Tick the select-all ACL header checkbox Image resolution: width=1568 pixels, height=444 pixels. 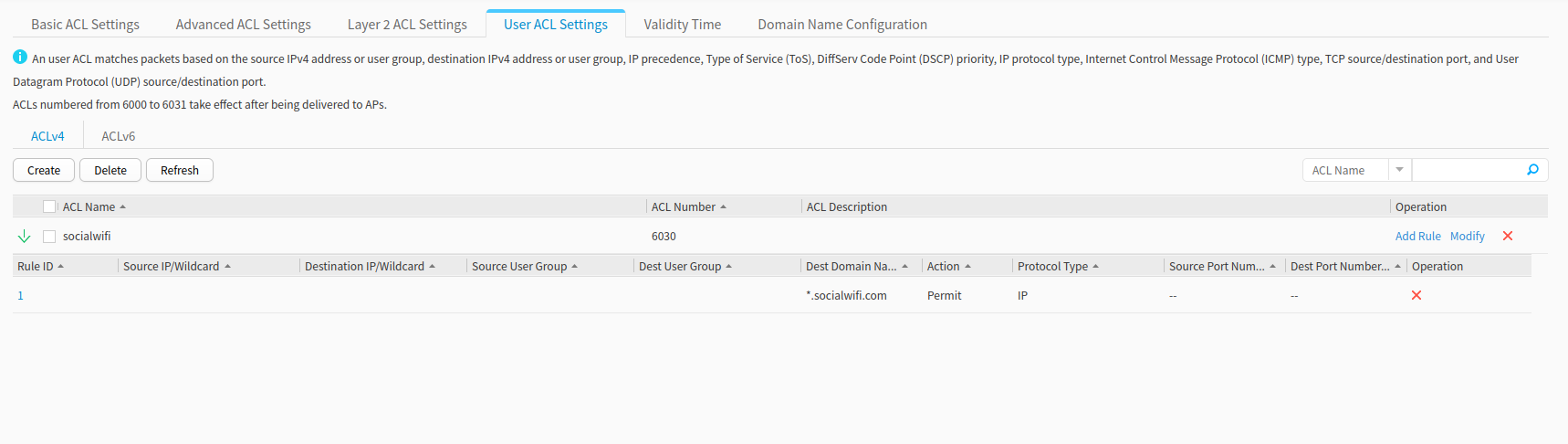coord(49,206)
